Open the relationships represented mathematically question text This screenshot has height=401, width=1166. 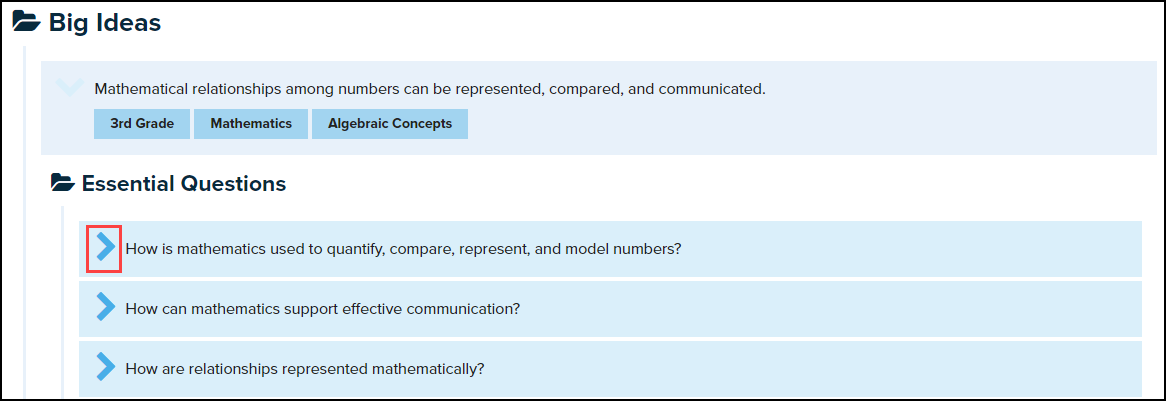305,369
